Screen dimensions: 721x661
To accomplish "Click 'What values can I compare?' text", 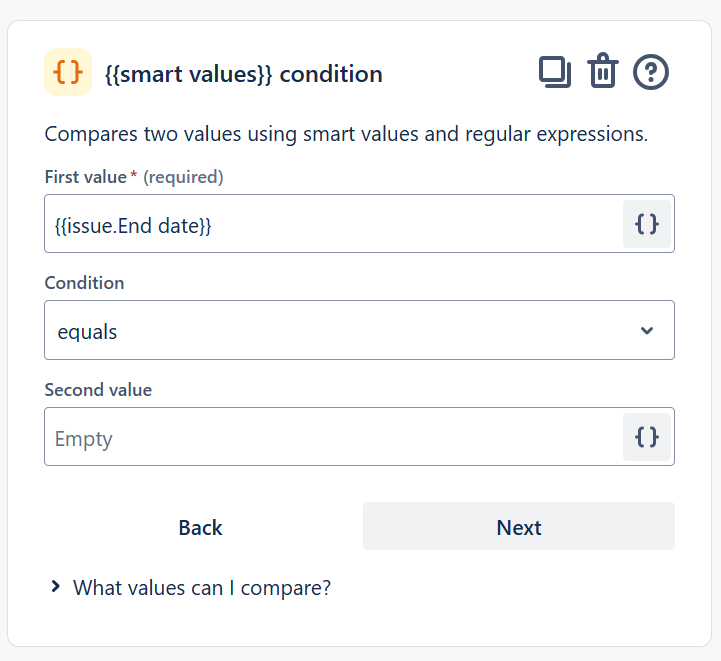I will [x=202, y=588].
